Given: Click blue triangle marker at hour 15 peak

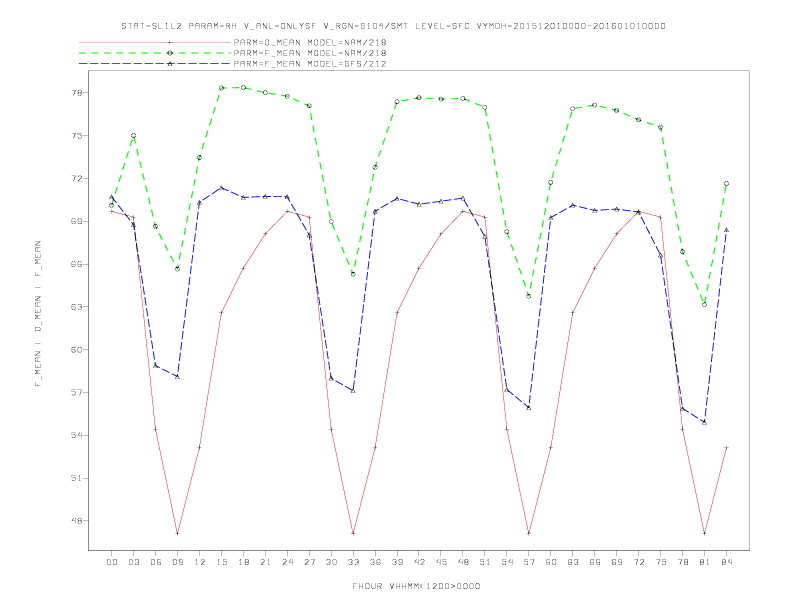Looking at the screenshot, I should 221,188.
